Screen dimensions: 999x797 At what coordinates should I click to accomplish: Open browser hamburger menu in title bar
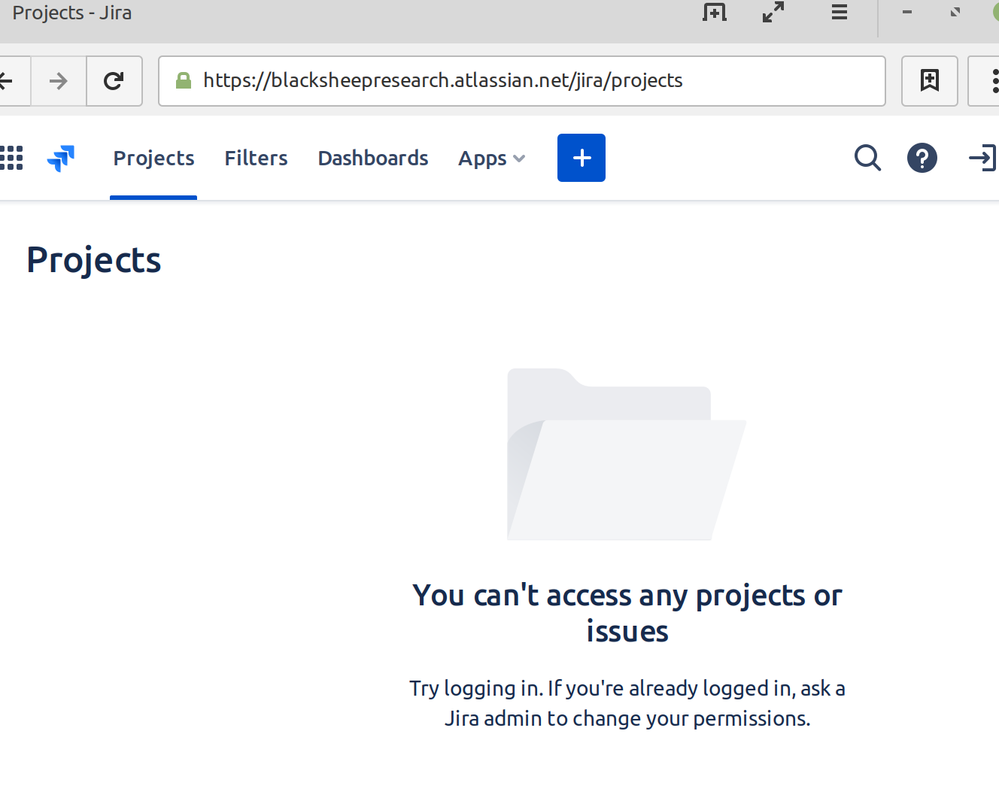(839, 12)
